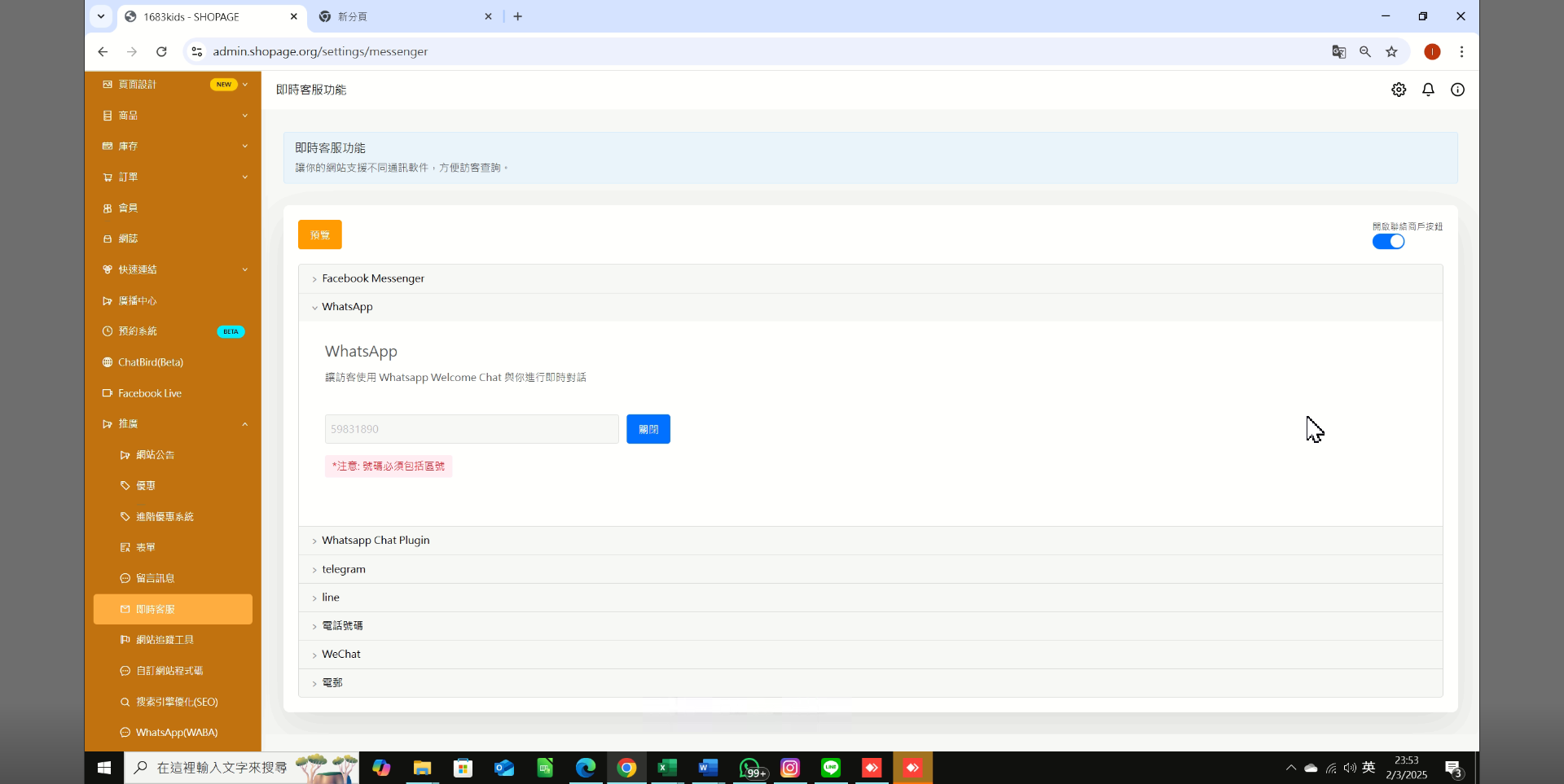Open a new browser tab with plus

(517, 16)
